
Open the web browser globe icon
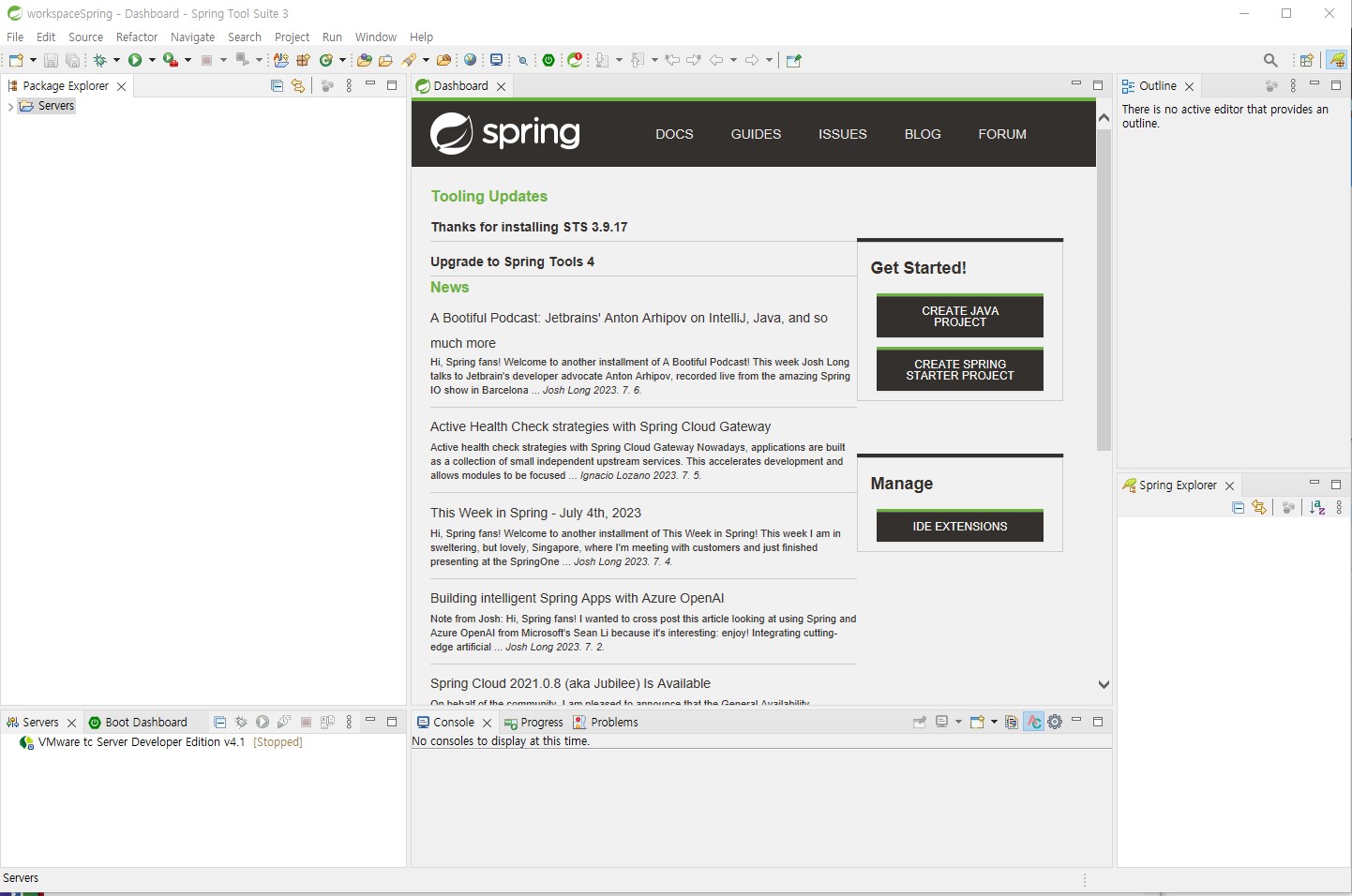pyautogui.click(x=471, y=60)
